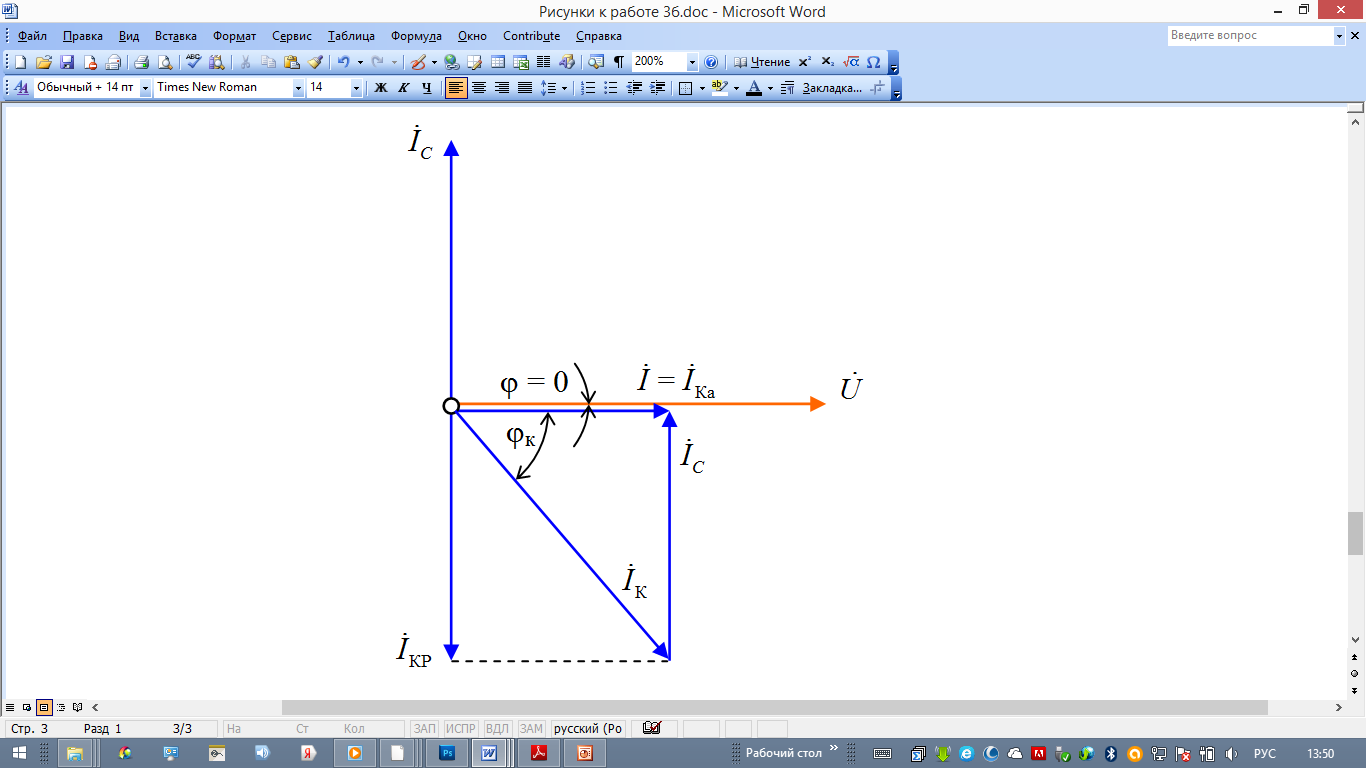Open the style dropdown 'Обычный + 14 пт'
Image resolution: width=1366 pixels, height=768 pixels.
coord(145,88)
